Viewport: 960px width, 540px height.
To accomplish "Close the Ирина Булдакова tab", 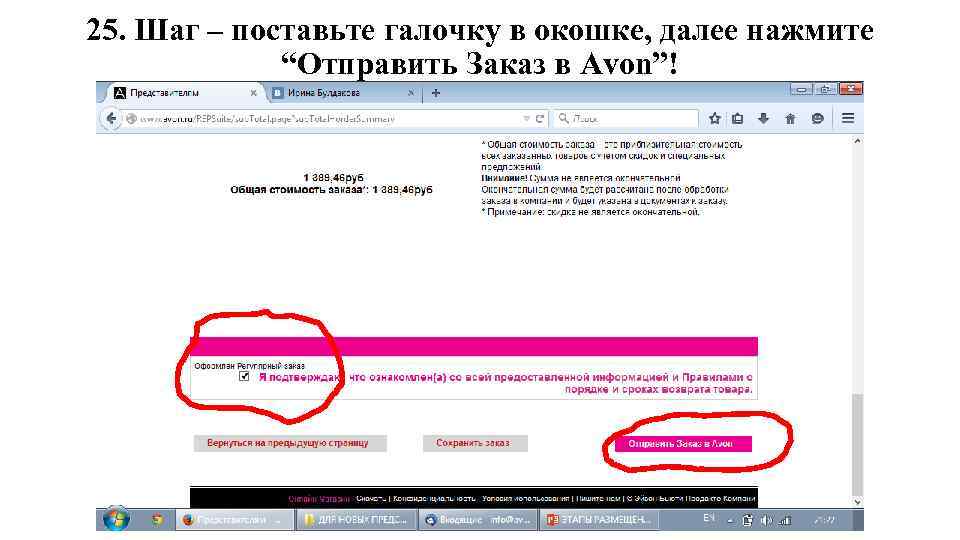I will [411, 93].
